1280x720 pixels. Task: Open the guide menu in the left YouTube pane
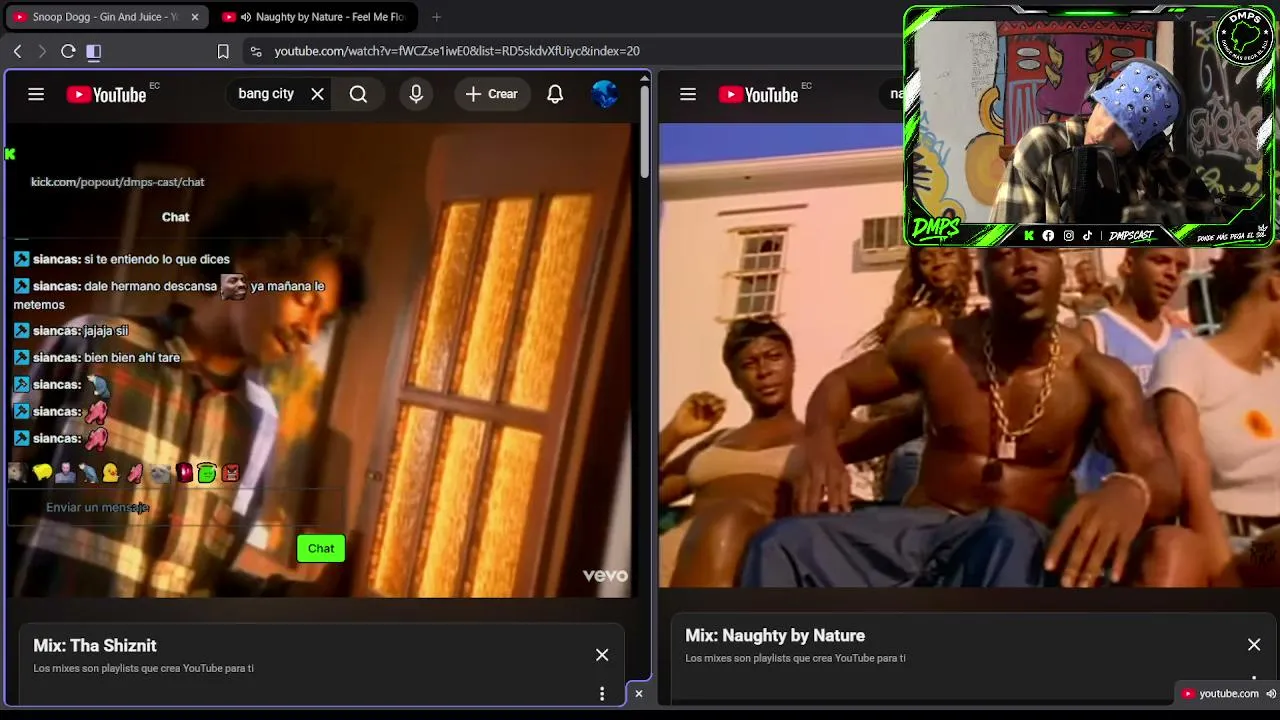coord(36,94)
